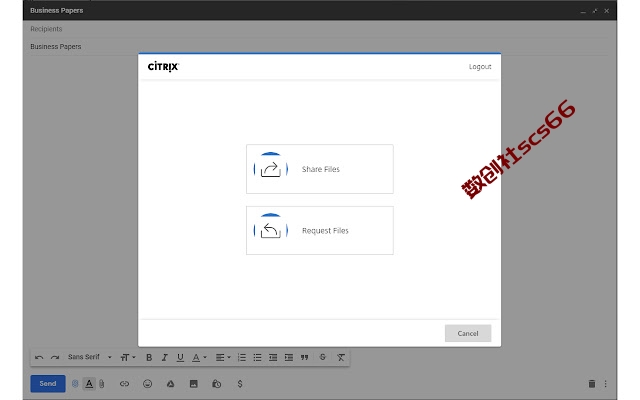Screen dimensions: 640x400
Task: Insert a photo
Action: 193,384
